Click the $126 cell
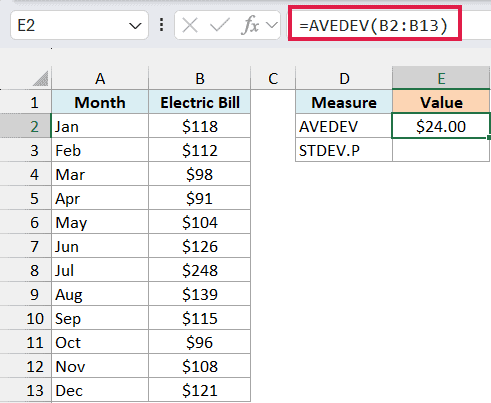Screen dimensions: 491x403 200,246
